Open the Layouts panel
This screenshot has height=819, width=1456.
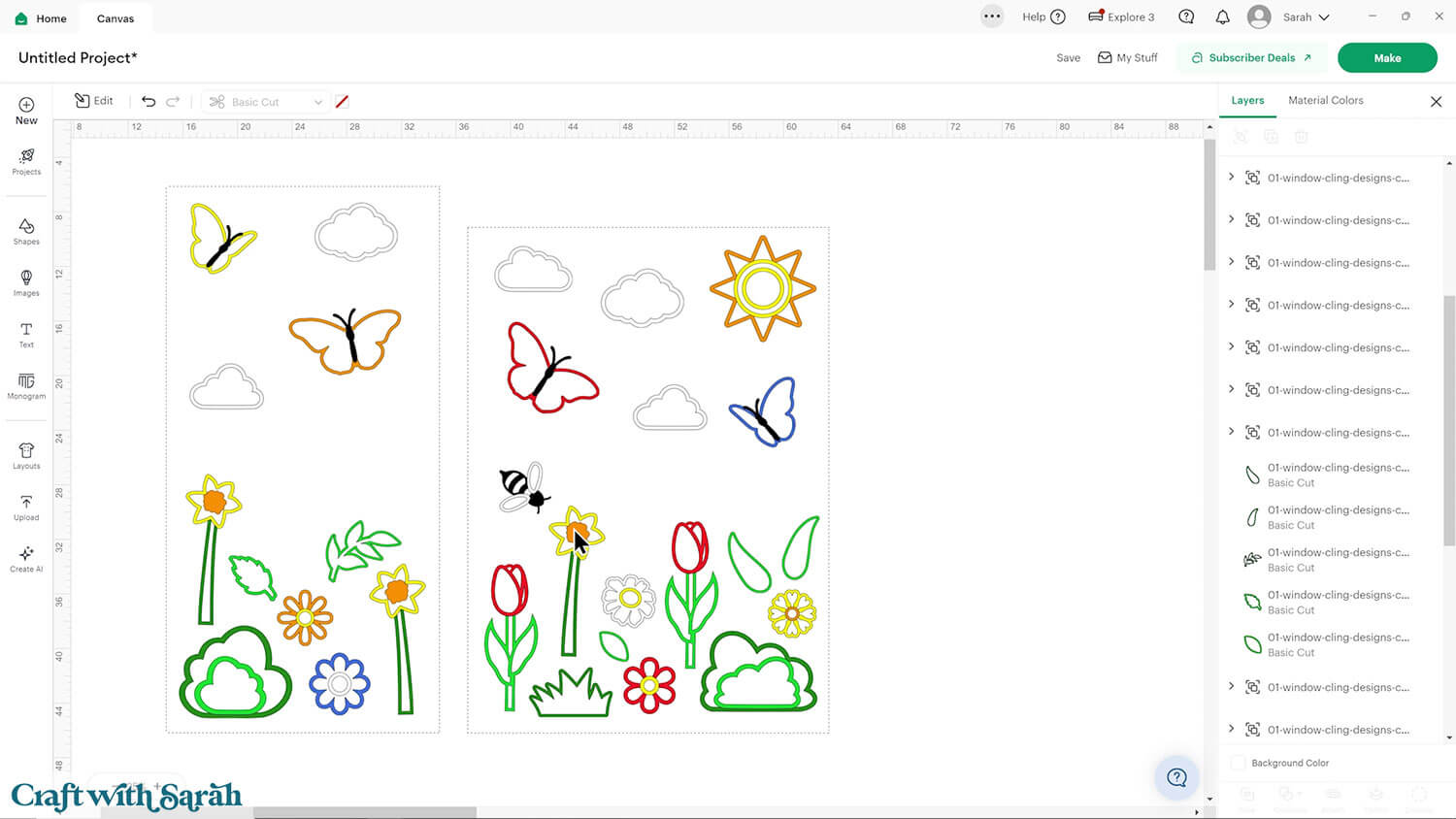(26, 456)
